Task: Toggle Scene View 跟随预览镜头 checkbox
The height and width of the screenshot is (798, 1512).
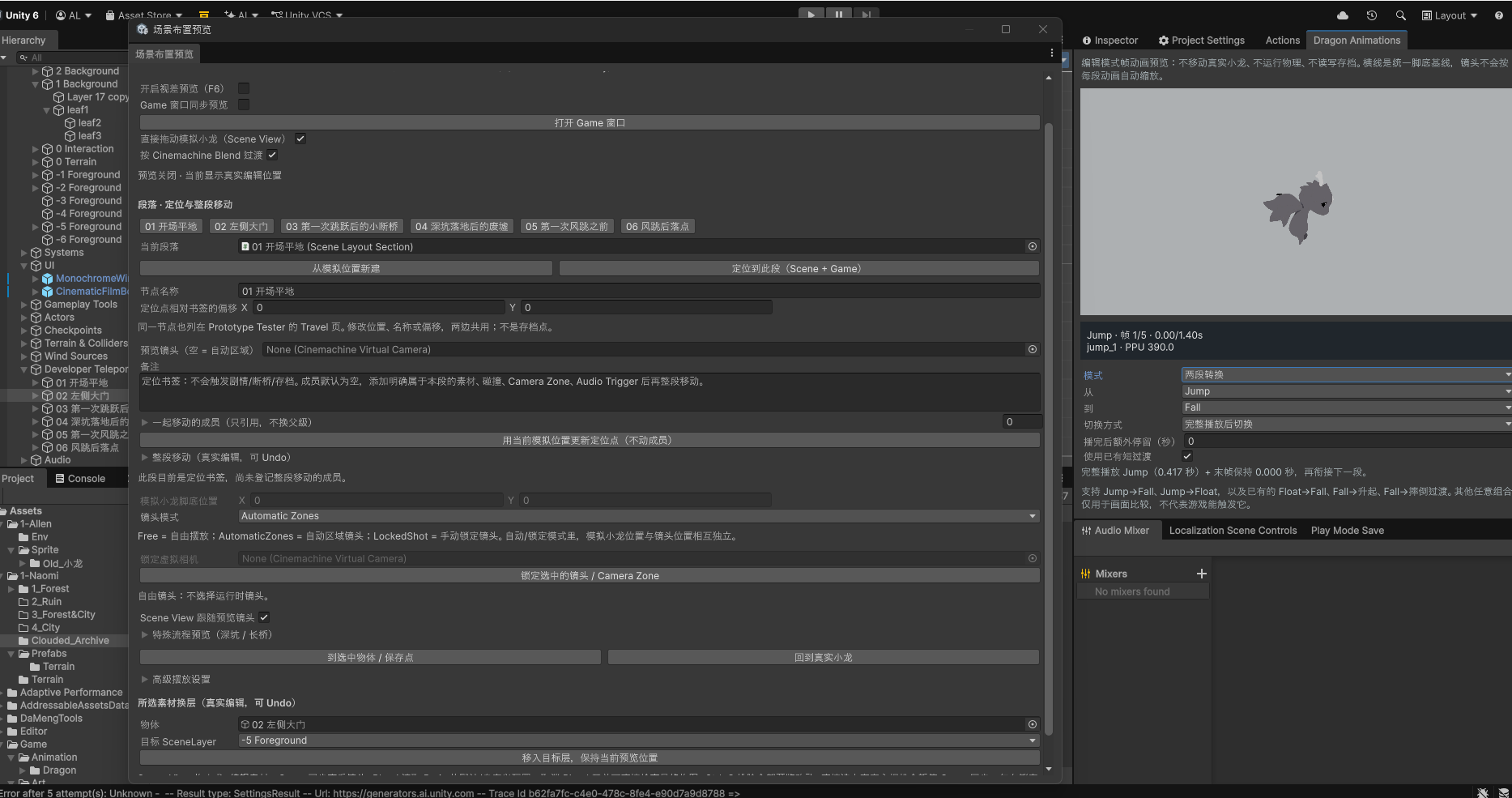Action: (264, 617)
